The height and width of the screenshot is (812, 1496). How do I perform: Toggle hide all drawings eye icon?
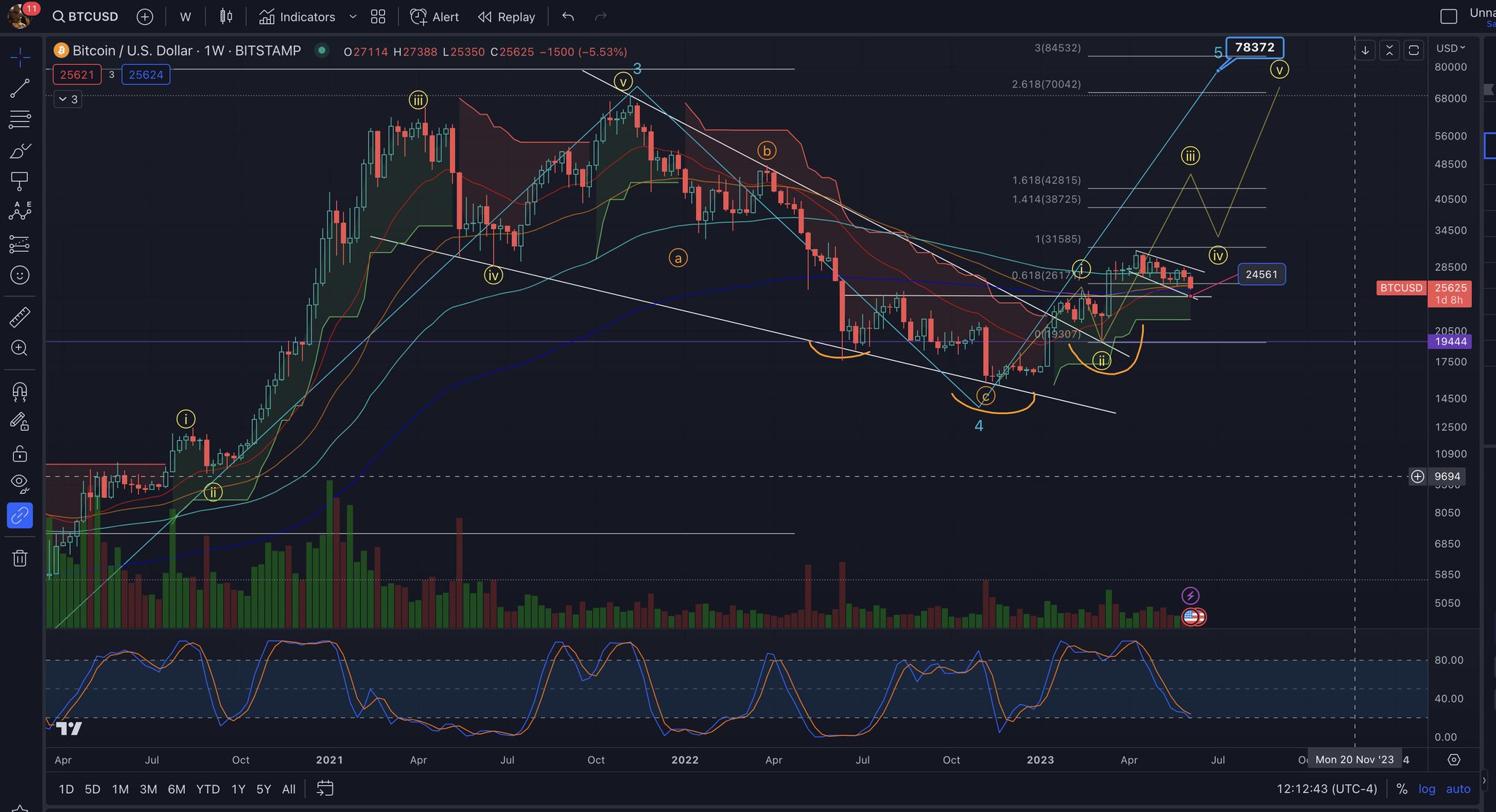pos(20,483)
